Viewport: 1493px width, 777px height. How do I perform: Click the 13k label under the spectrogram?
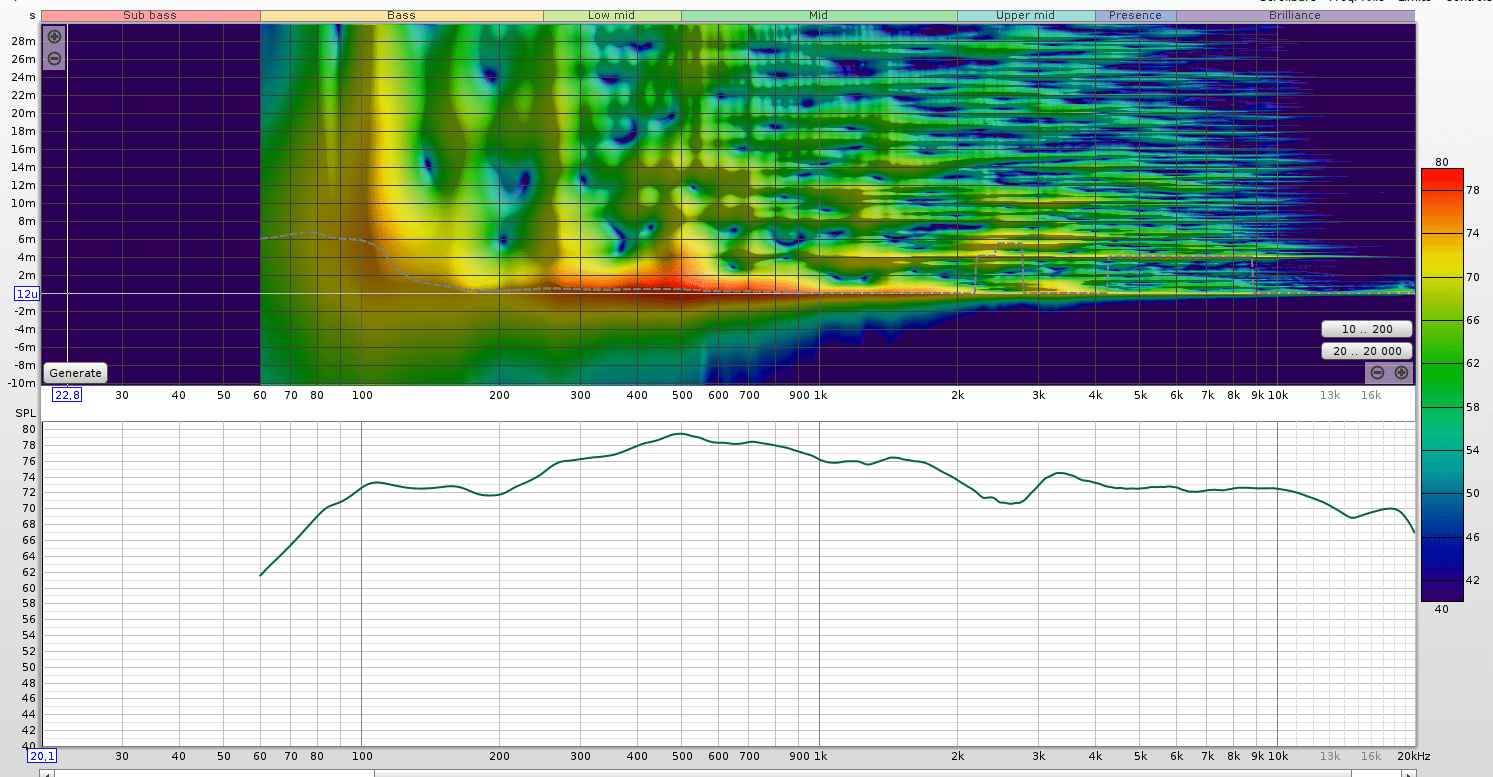(x=1329, y=395)
